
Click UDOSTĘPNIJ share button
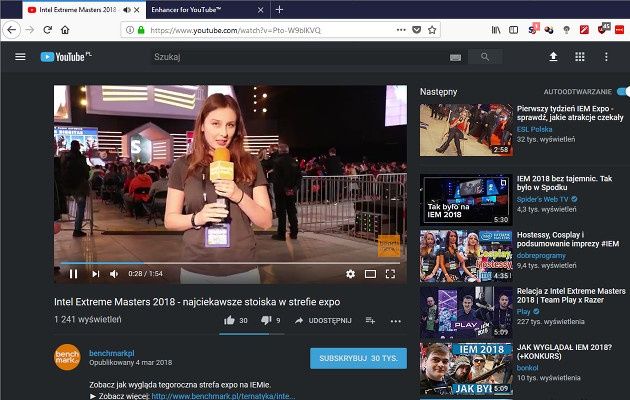pyautogui.click(x=323, y=320)
